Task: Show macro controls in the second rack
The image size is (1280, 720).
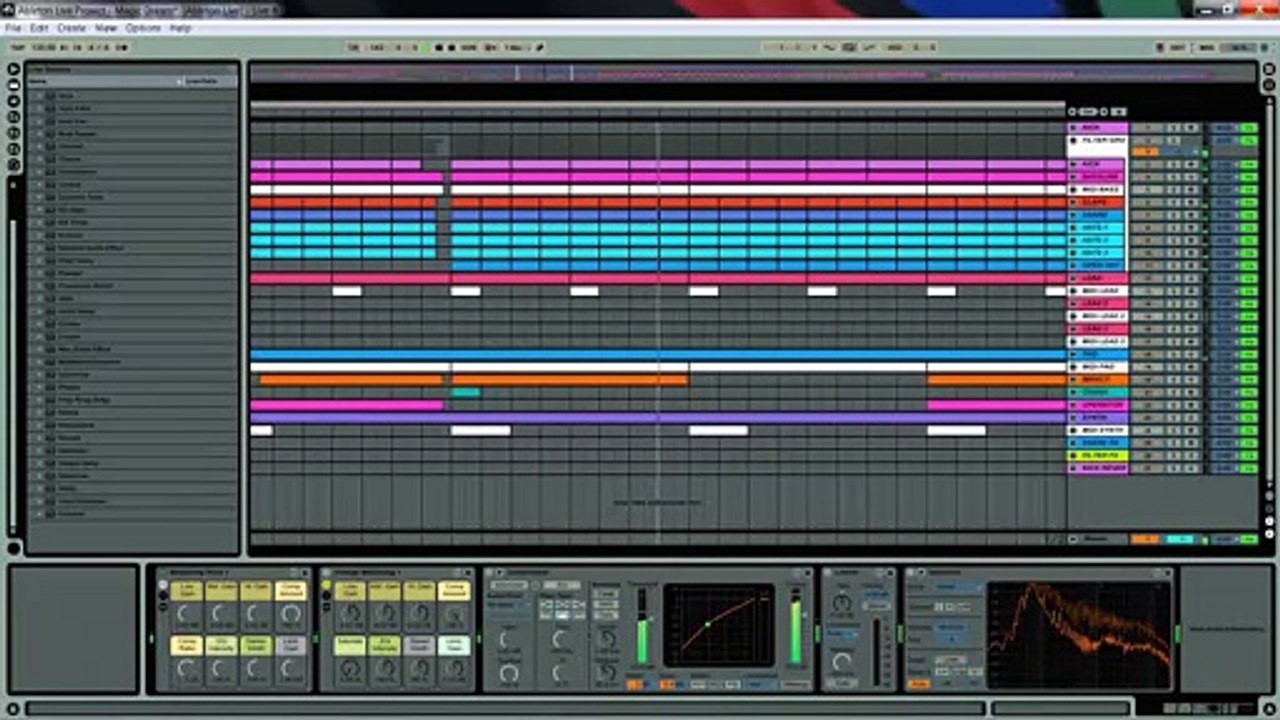Action: (x=324, y=586)
